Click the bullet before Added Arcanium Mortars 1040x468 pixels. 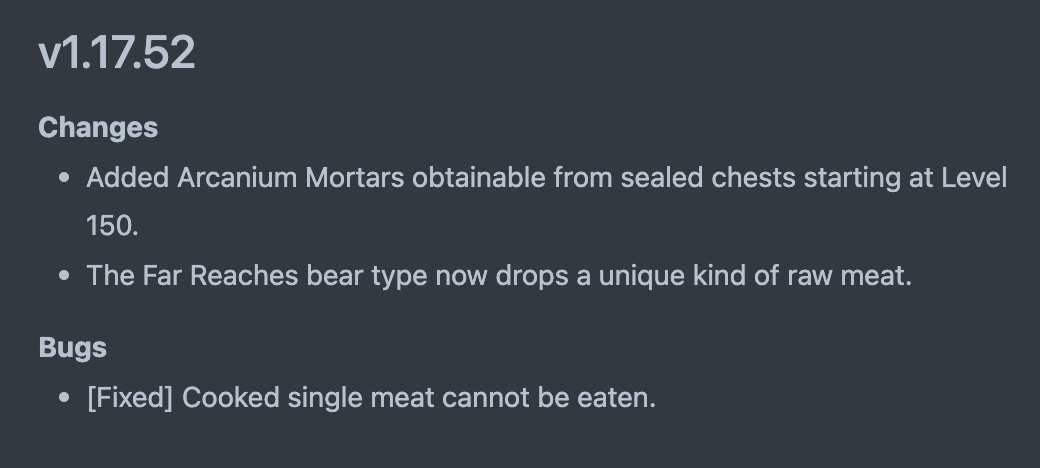click(65, 179)
